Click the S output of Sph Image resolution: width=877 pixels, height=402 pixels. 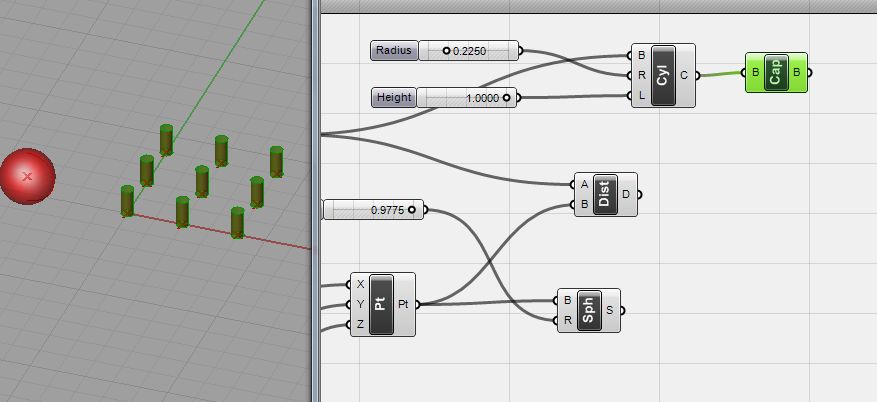coord(610,310)
